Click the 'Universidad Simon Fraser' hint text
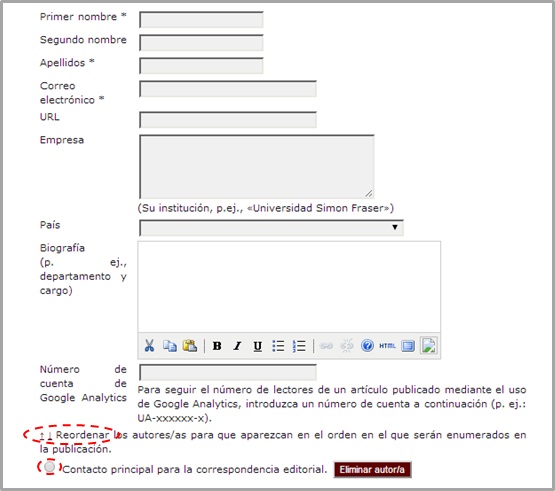555x491 pixels. pos(319,208)
